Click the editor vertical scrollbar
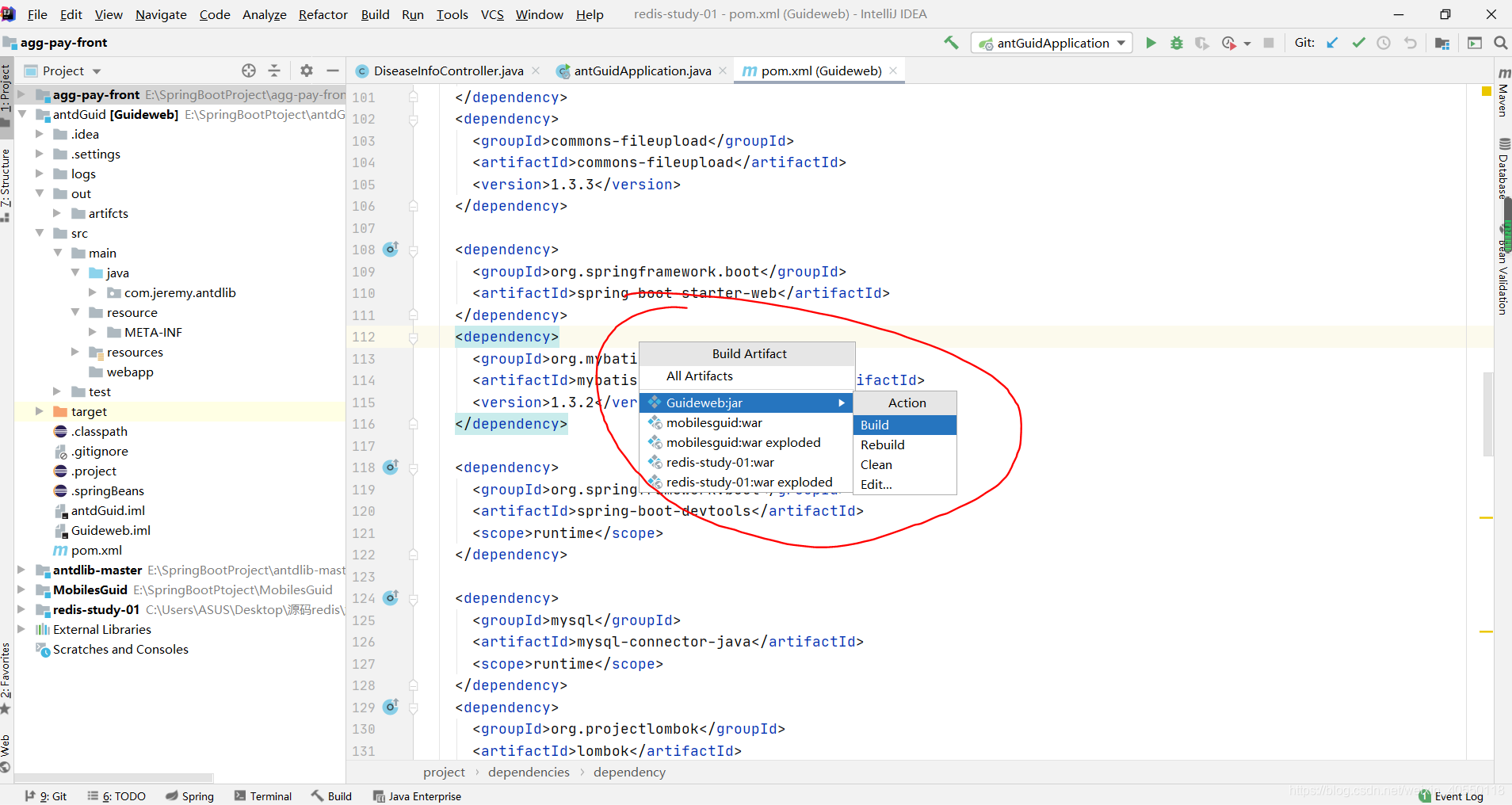Image resolution: width=1512 pixels, height=805 pixels. tap(1487, 414)
